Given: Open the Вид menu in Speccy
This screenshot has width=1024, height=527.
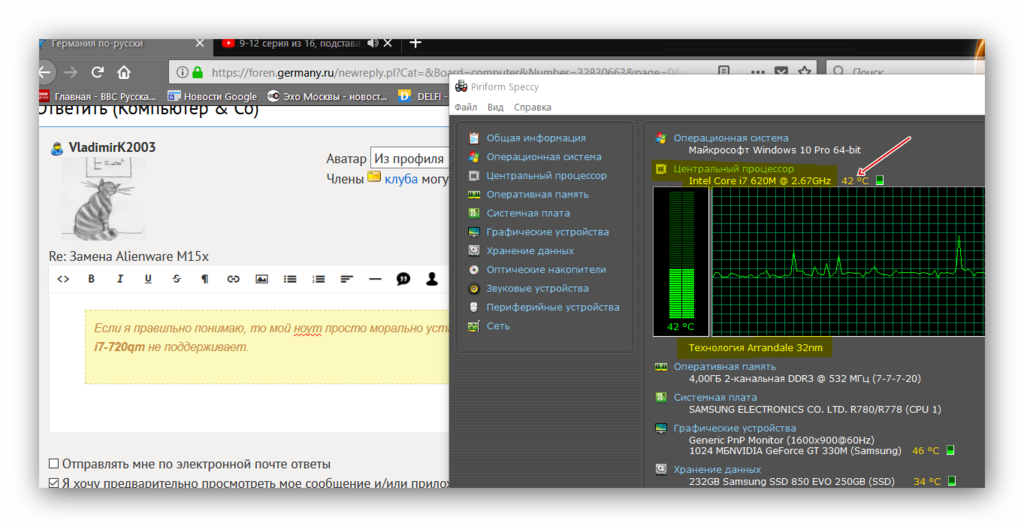Looking at the screenshot, I should pos(495,107).
